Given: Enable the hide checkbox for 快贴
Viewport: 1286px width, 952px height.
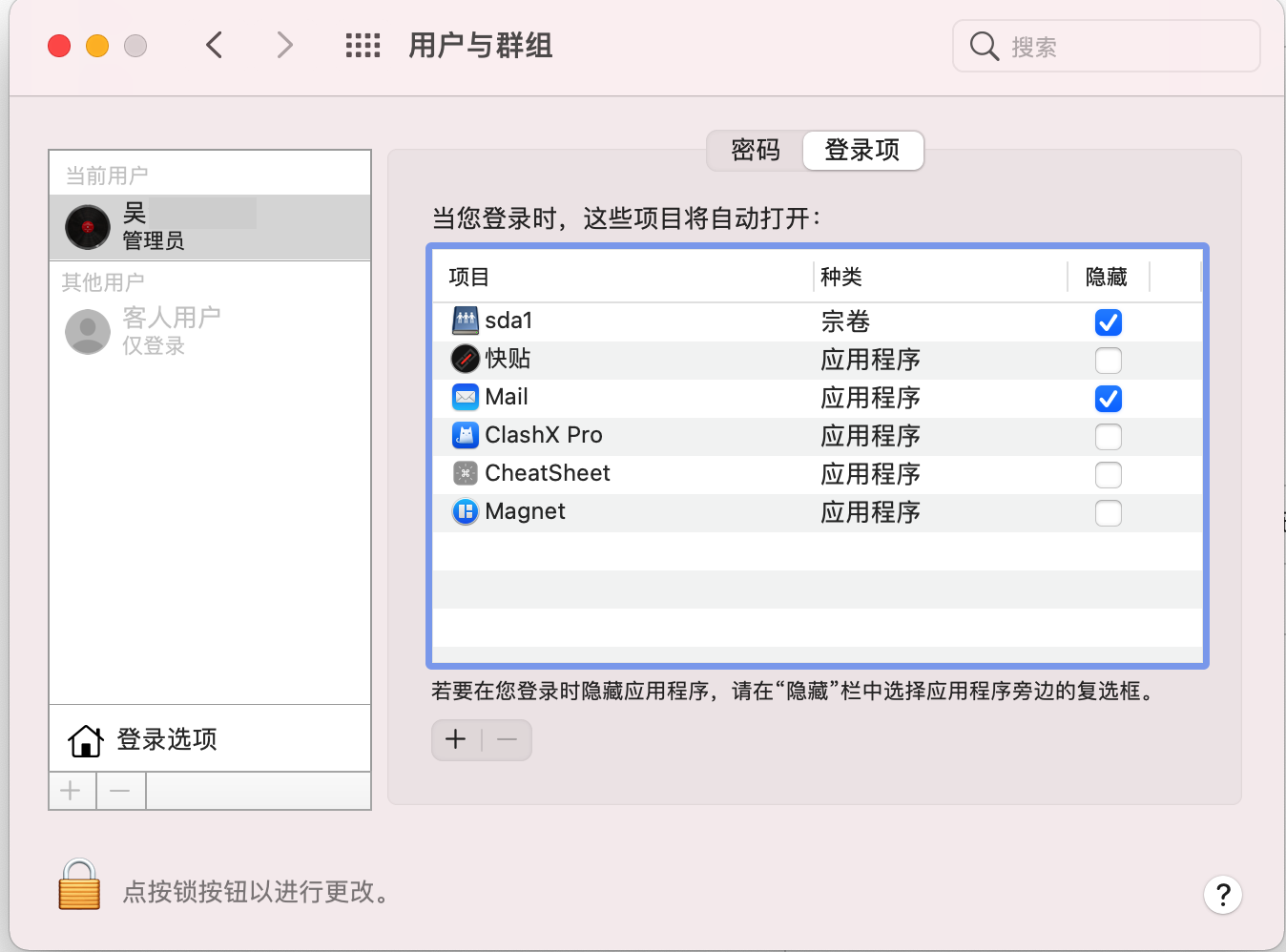Looking at the screenshot, I should (1109, 361).
